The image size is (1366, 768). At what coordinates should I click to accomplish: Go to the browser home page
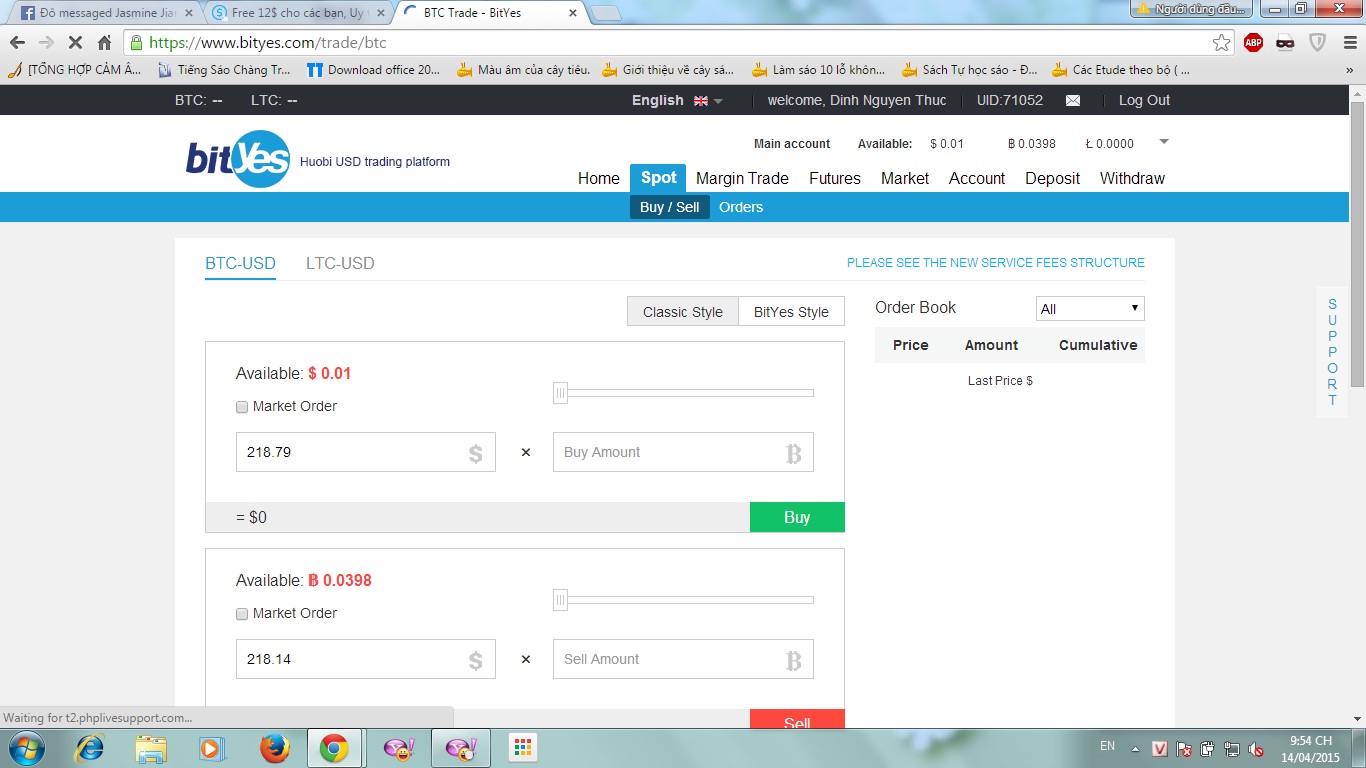click(x=104, y=43)
